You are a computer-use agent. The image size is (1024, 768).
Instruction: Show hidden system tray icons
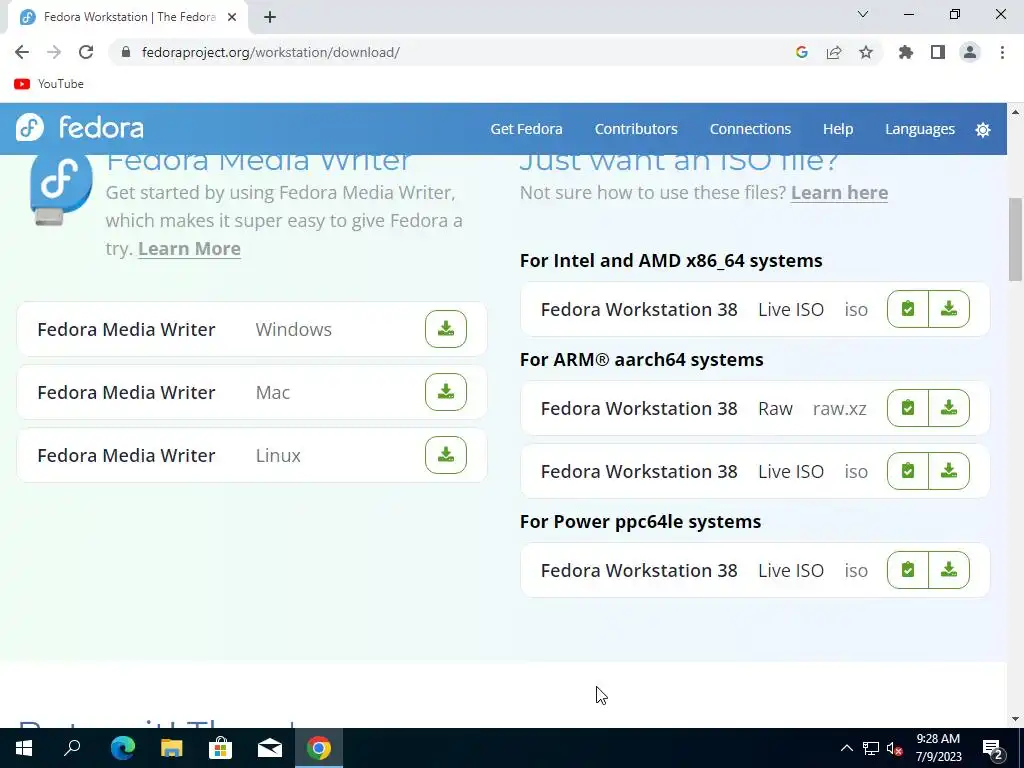846,748
